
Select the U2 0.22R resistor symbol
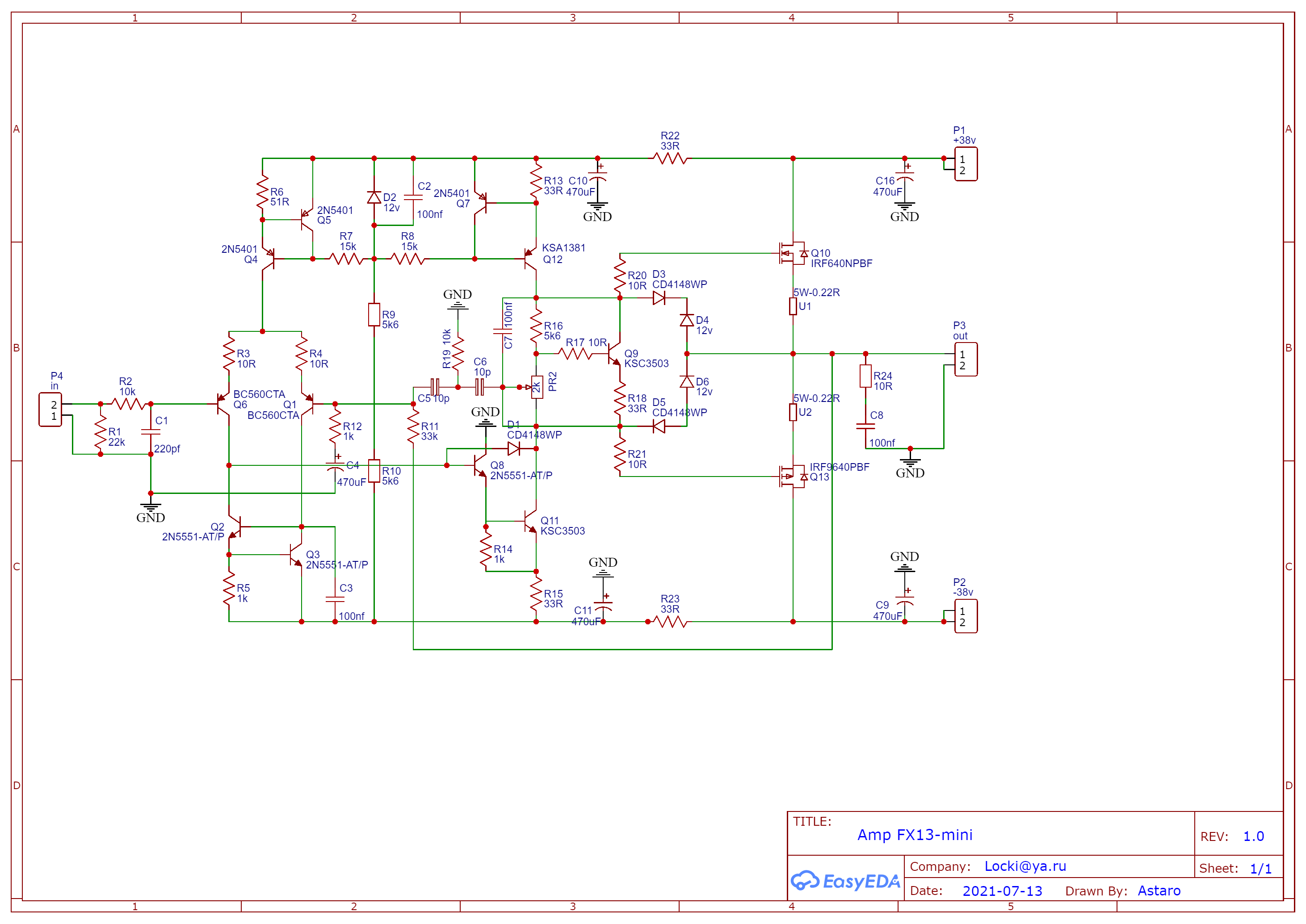(793, 412)
